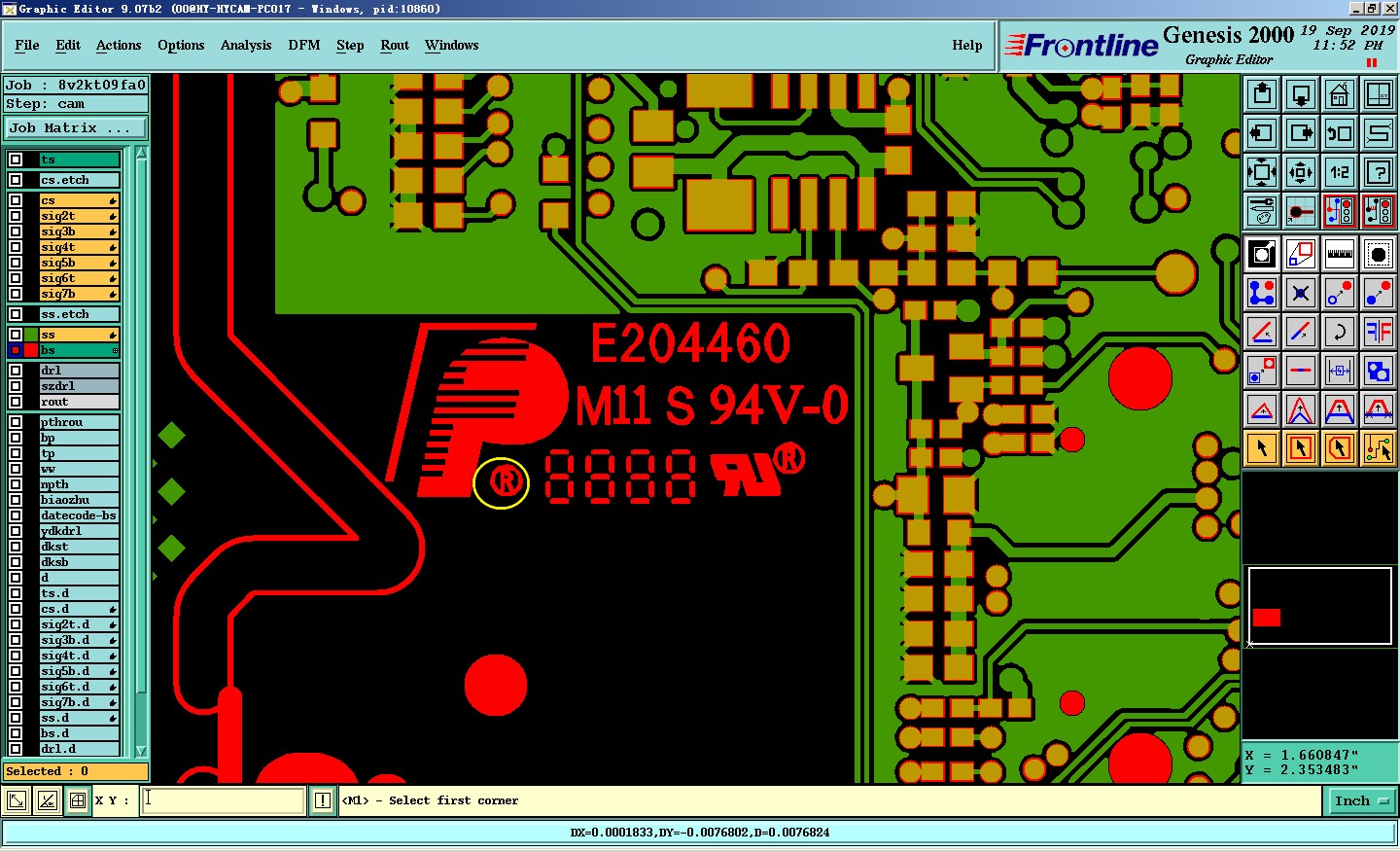Image resolution: width=1400 pixels, height=852 pixels.
Task: Open the DFM menu
Action: pyautogui.click(x=304, y=45)
